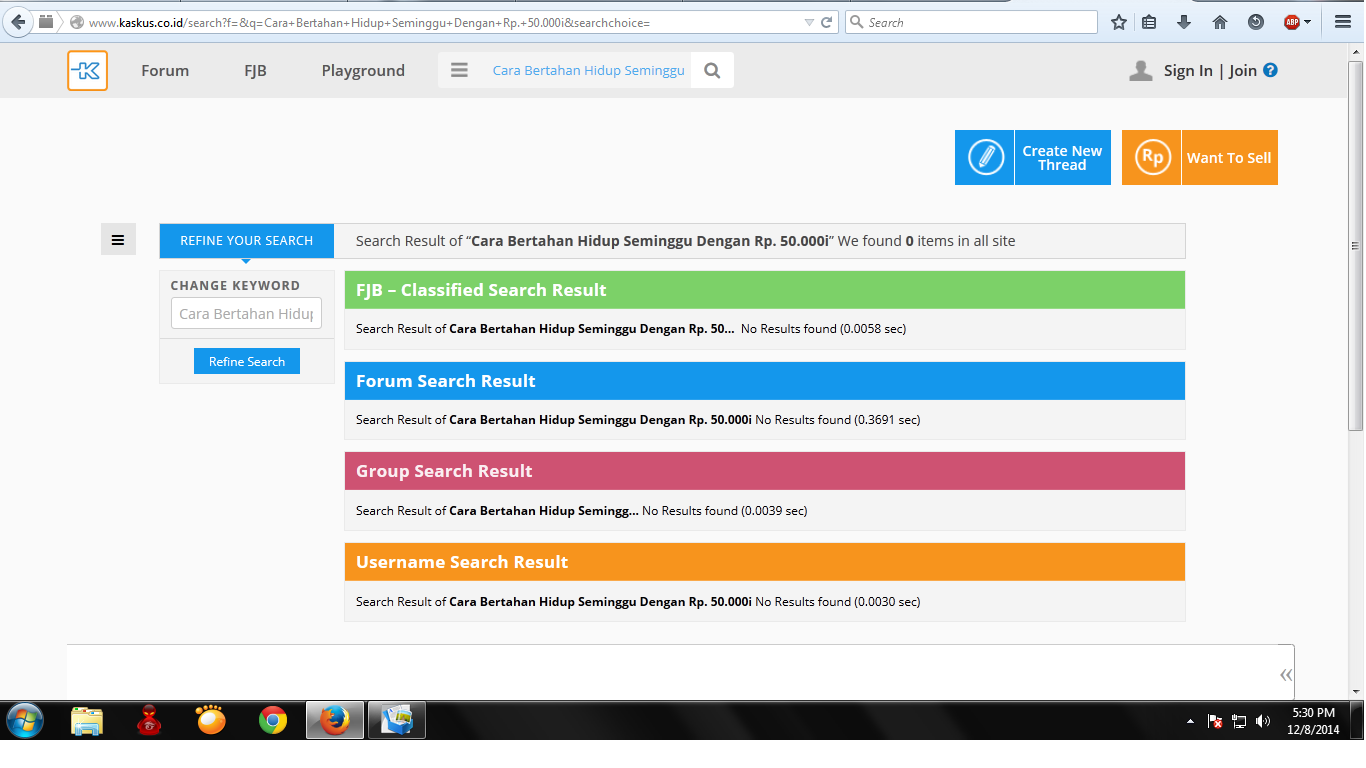
Task: Click the red character taskbar icon
Action: pyautogui.click(x=149, y=720)
